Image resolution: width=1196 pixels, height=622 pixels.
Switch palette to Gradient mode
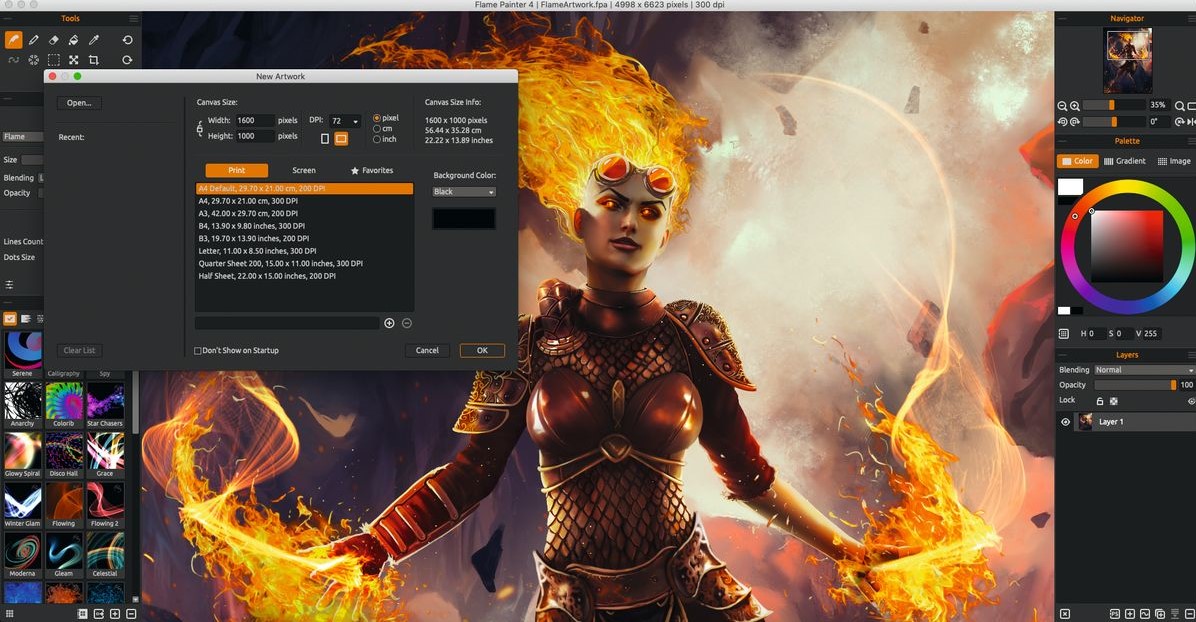pos(1126,160)
